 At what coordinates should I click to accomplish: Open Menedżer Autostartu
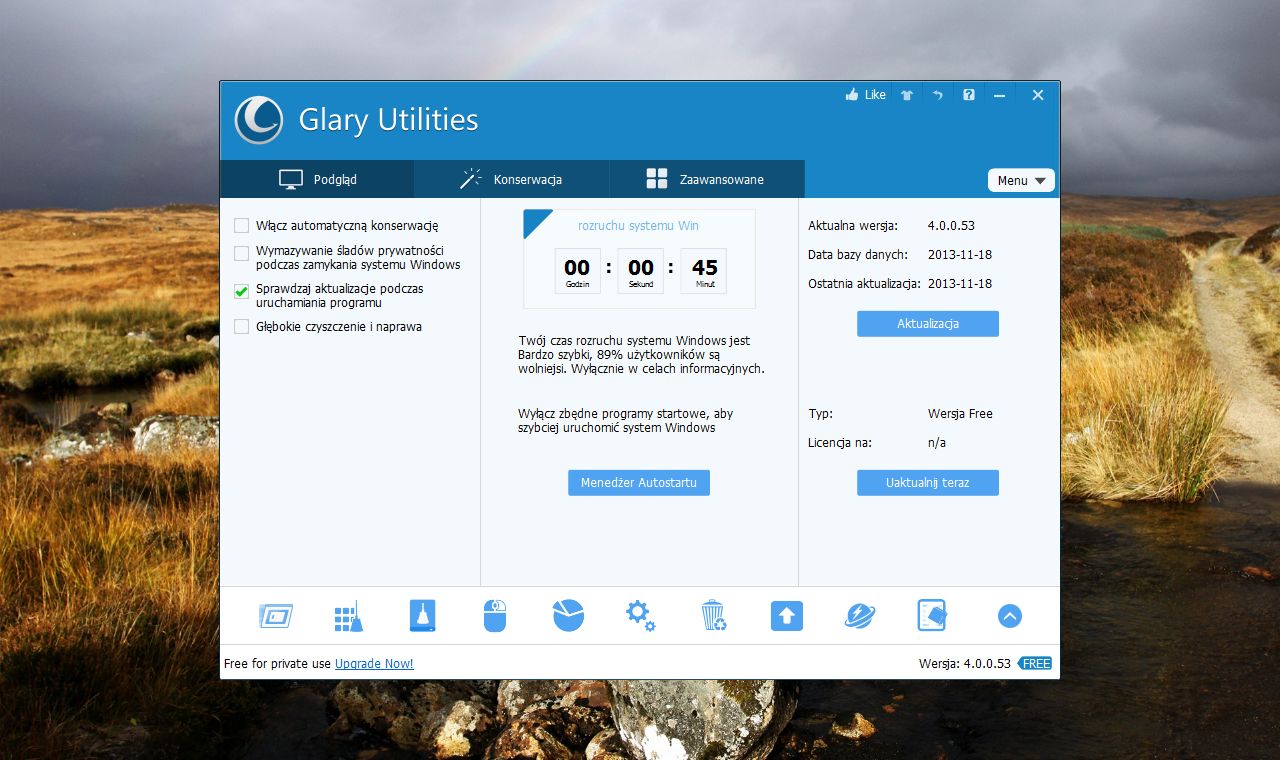[639, 483]
